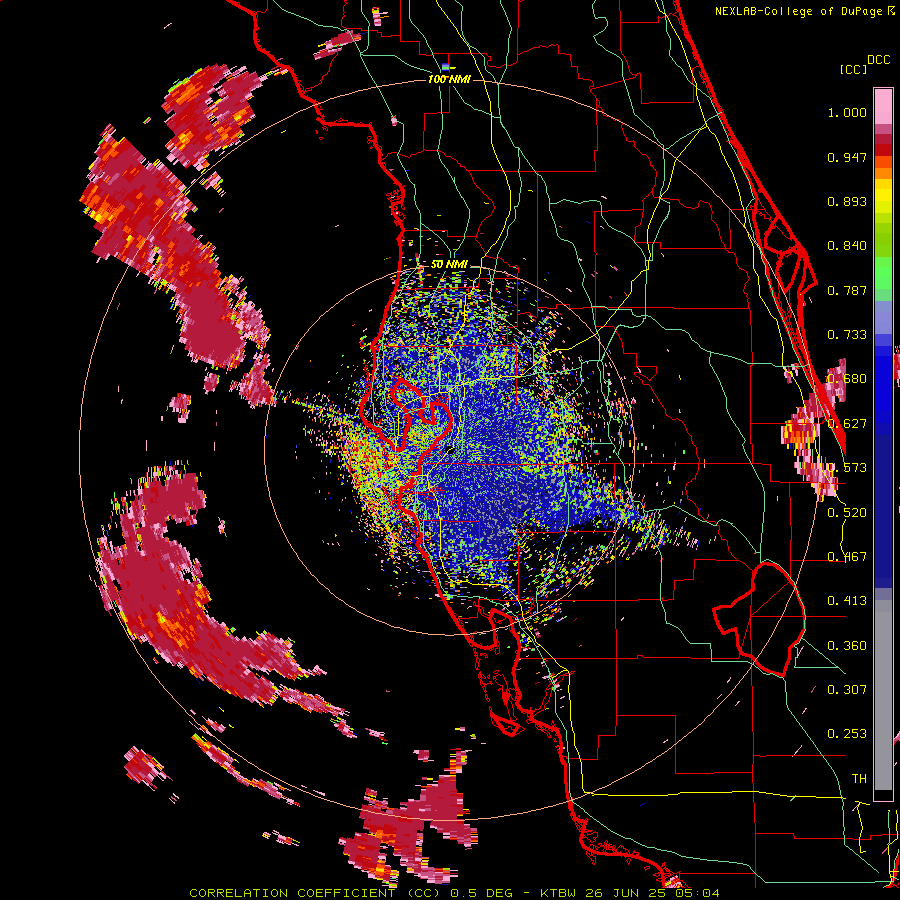Click the 100 NMI range ring label

[449, 79]
